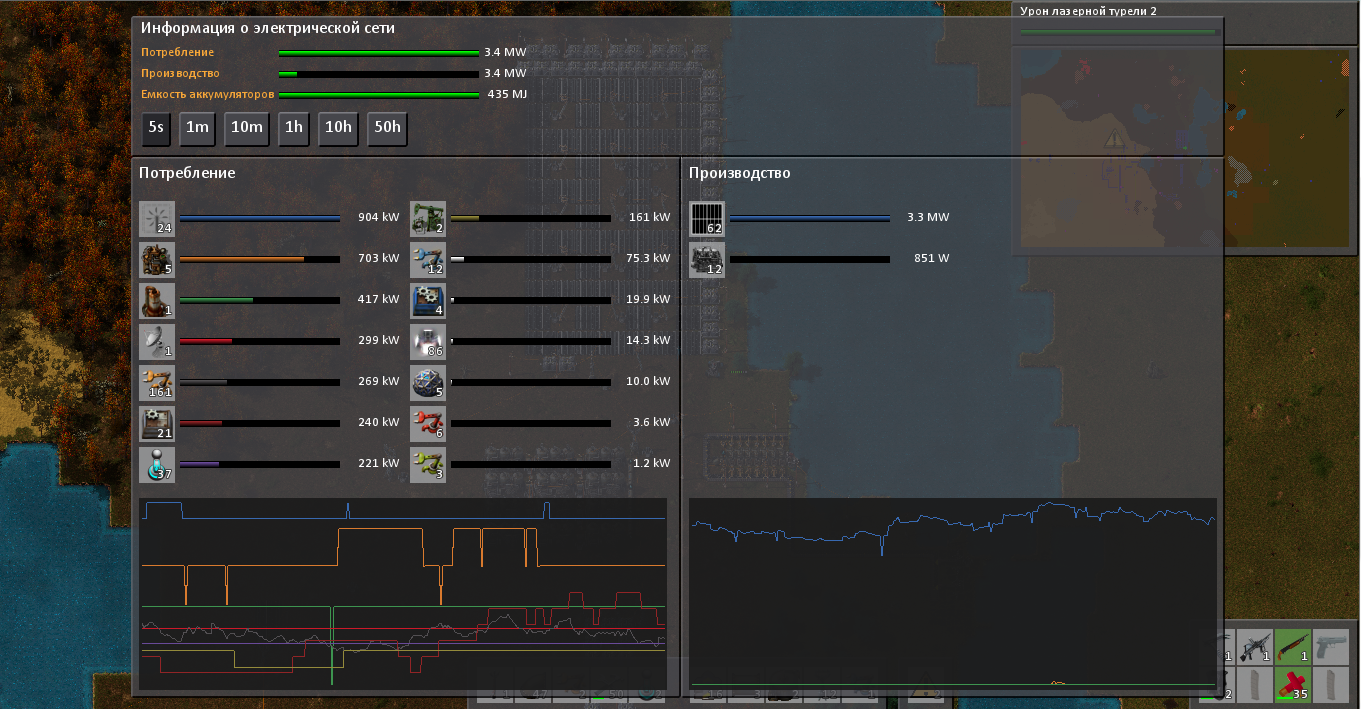Click the yellow inserter icon with count 161

(157, 382)
